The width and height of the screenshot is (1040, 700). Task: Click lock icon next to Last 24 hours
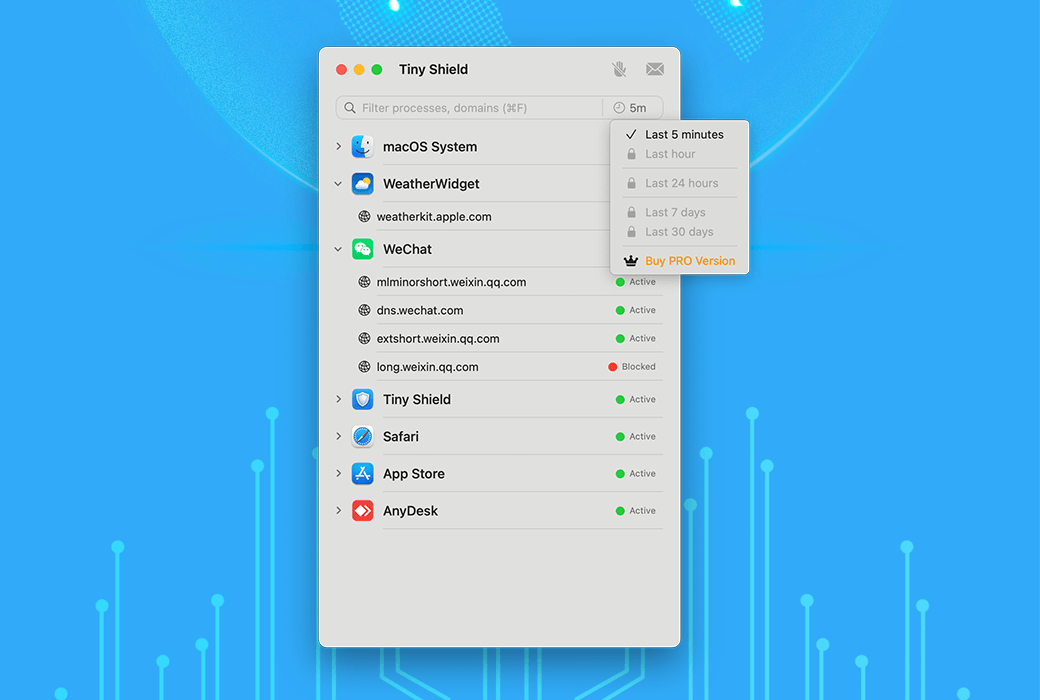click(x=631, y=183)
